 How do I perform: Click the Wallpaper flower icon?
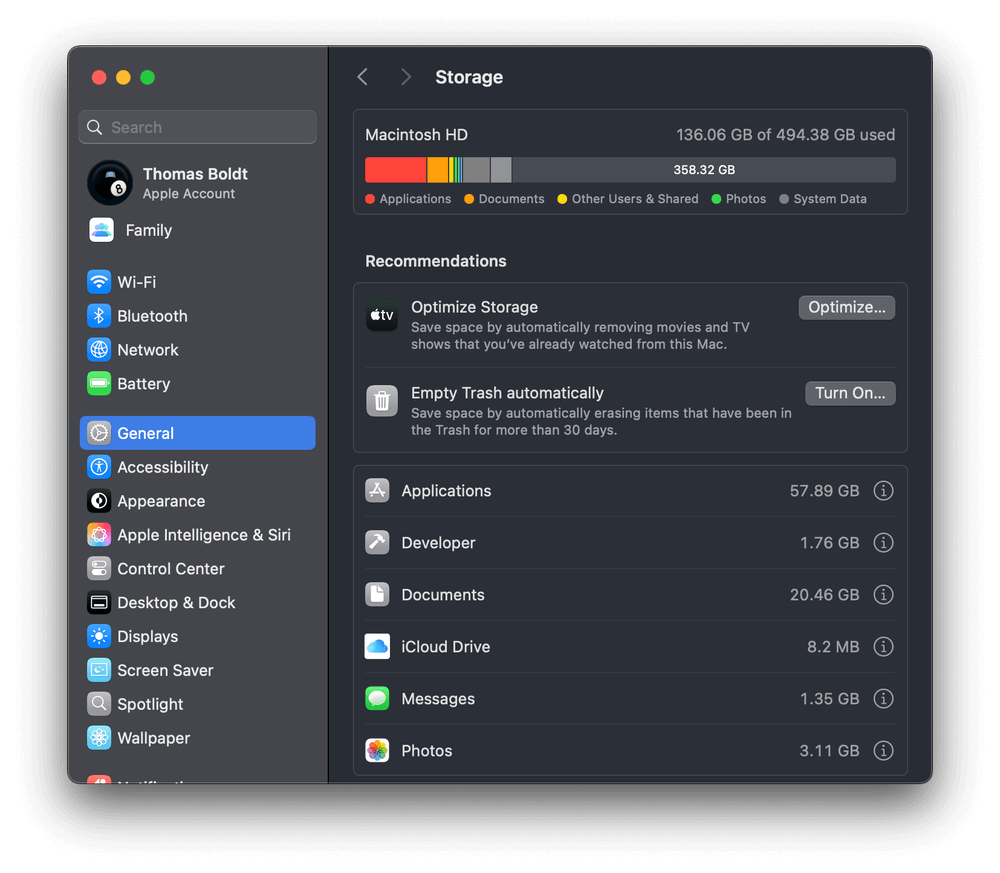point(99,738)
